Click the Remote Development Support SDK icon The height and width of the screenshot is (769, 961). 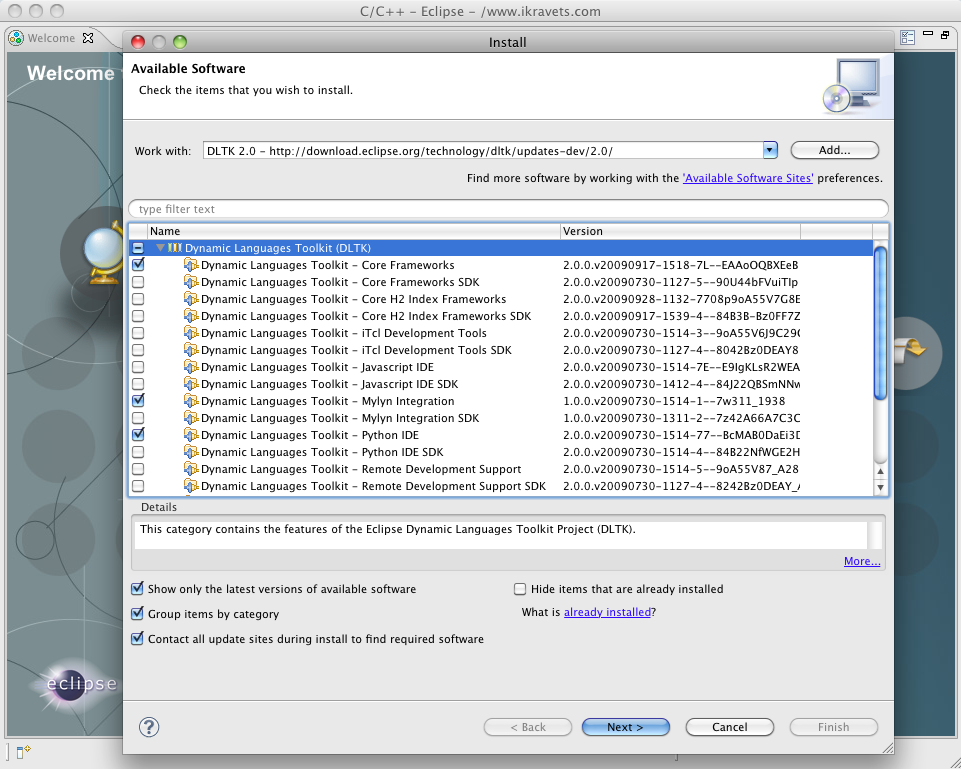coord(191,486)
